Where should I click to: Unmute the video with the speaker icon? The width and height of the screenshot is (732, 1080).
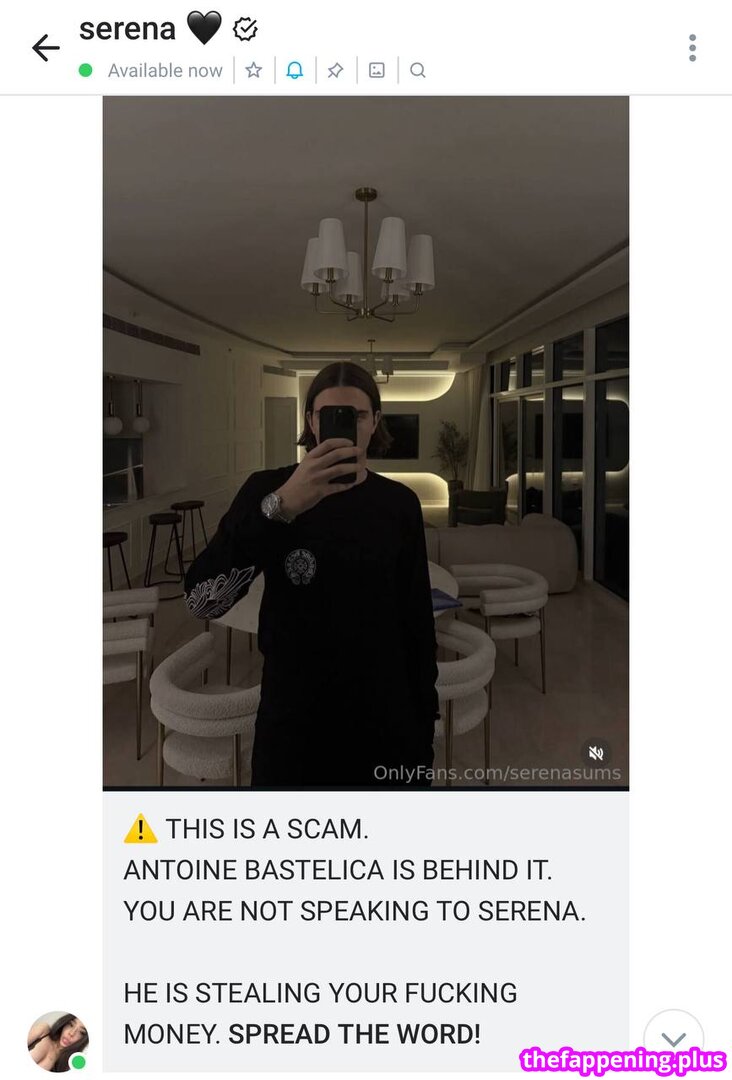point(596,752)
